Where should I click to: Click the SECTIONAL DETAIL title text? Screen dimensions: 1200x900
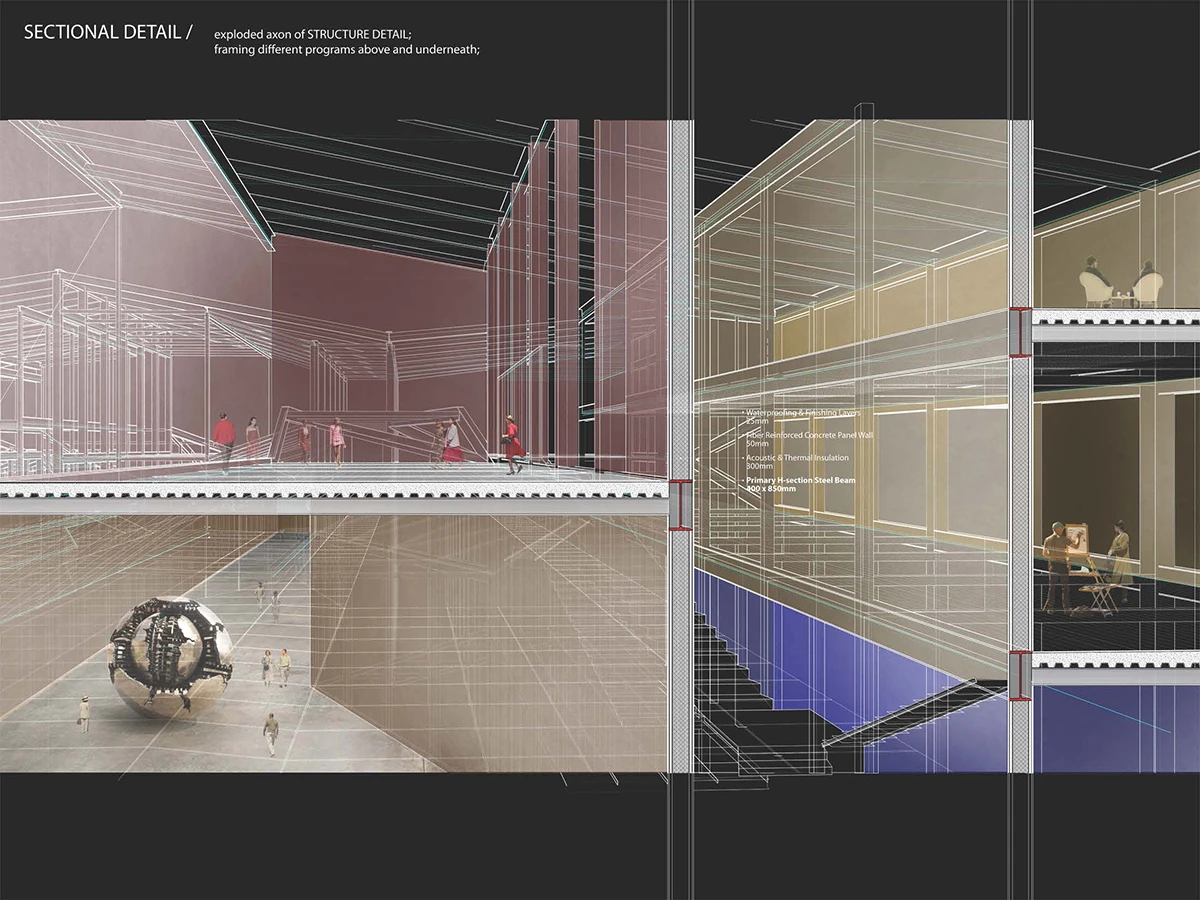(x=105, y=33)
